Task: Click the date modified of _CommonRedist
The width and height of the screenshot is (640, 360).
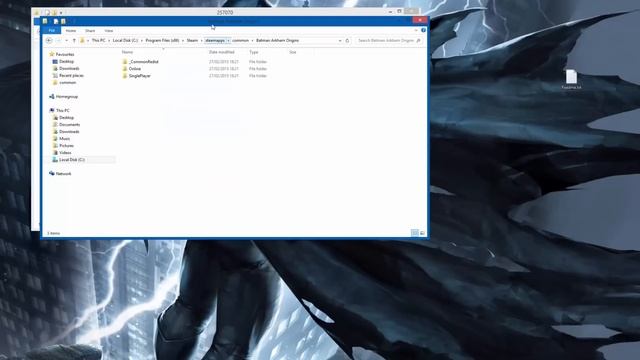Action: point(224,62)
